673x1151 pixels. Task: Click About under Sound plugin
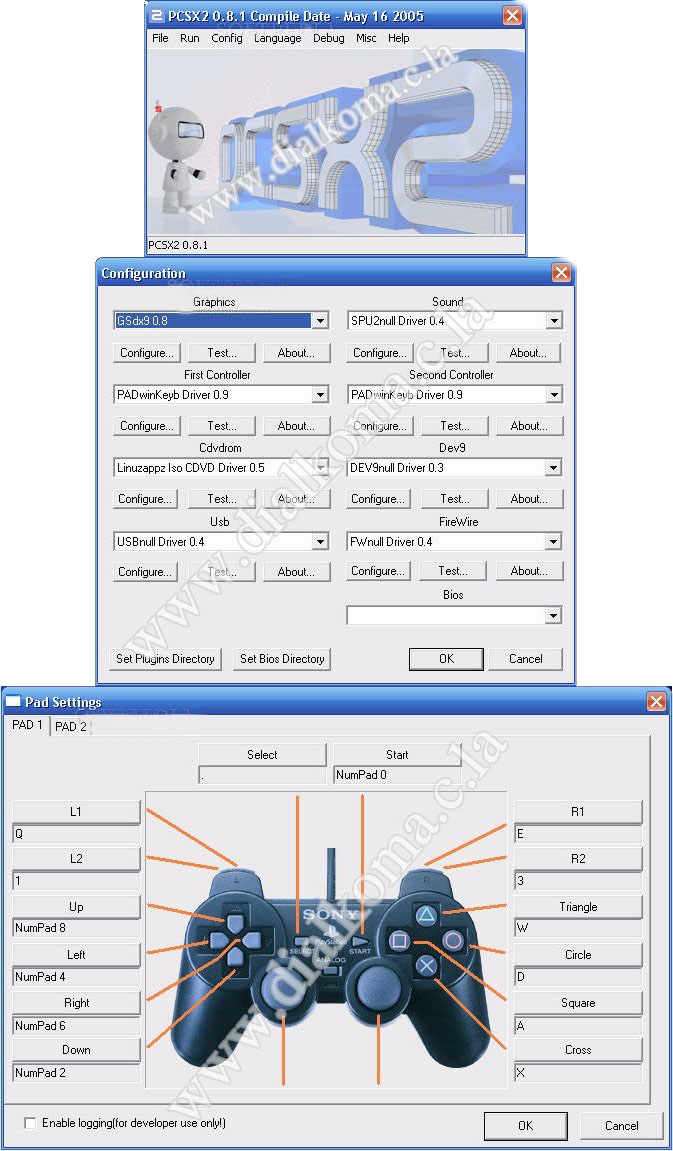click(x=528, y=353)
